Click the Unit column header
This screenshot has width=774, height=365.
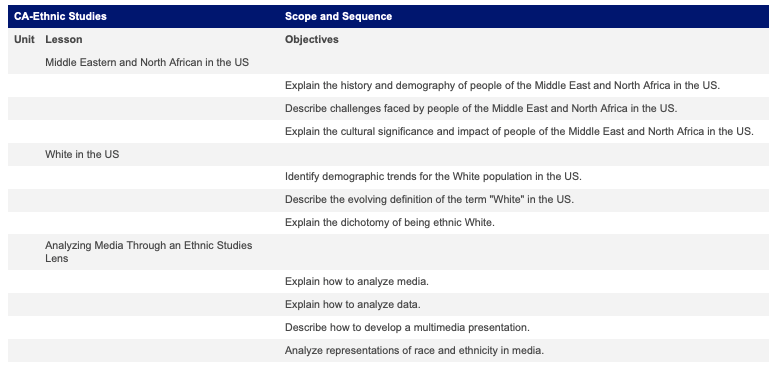[x=24, y=40]
